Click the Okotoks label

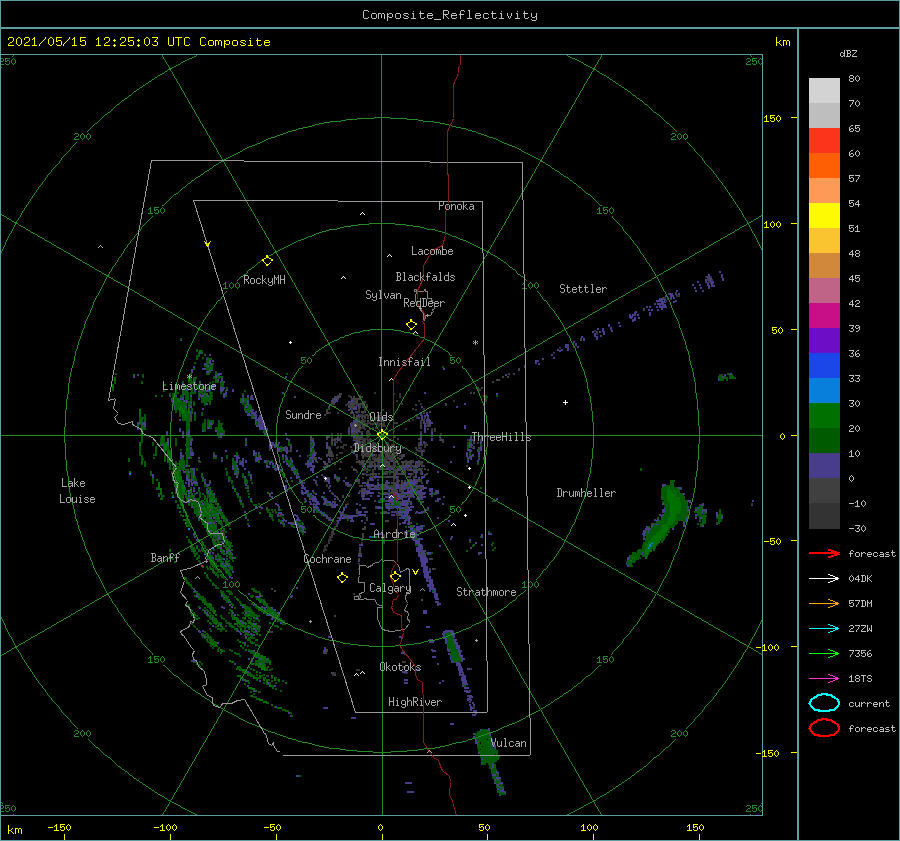tap(400, 667)
